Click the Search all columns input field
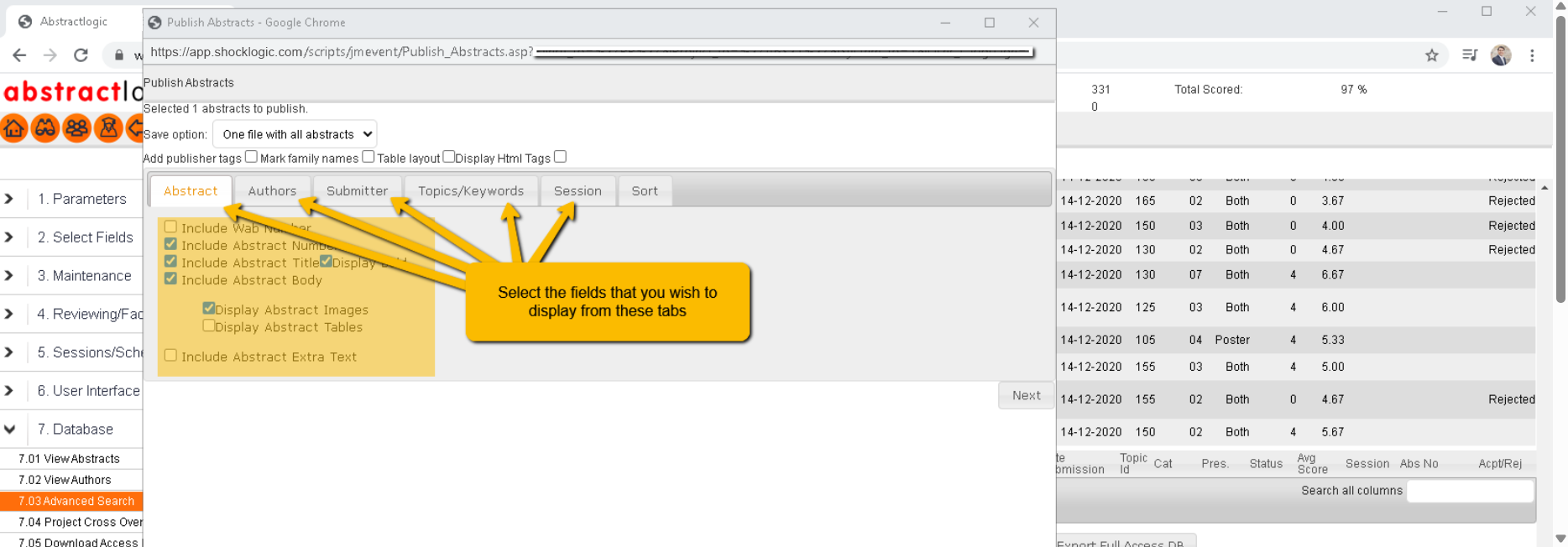The width and height of the screenshot is (1568, 547). coord(1471,491)
